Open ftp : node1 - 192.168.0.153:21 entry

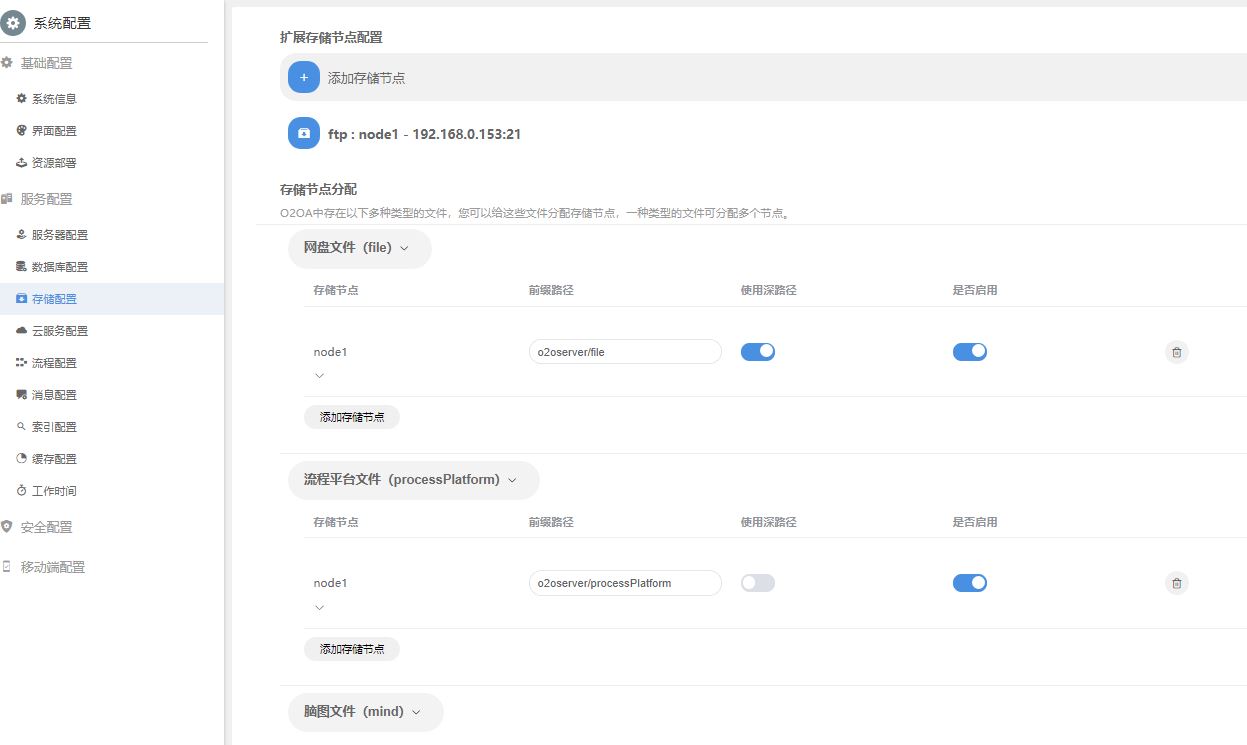(x=425, y=134)
